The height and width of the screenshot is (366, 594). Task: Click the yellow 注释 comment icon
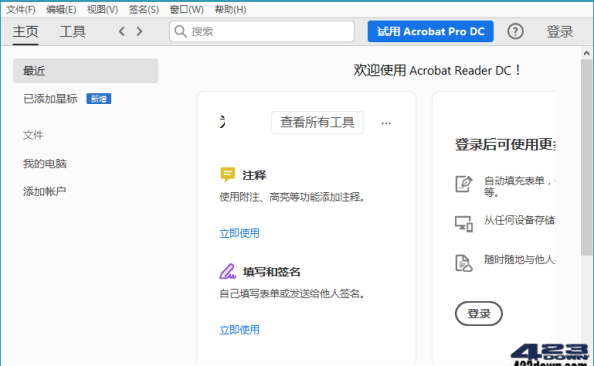point(228,175)
